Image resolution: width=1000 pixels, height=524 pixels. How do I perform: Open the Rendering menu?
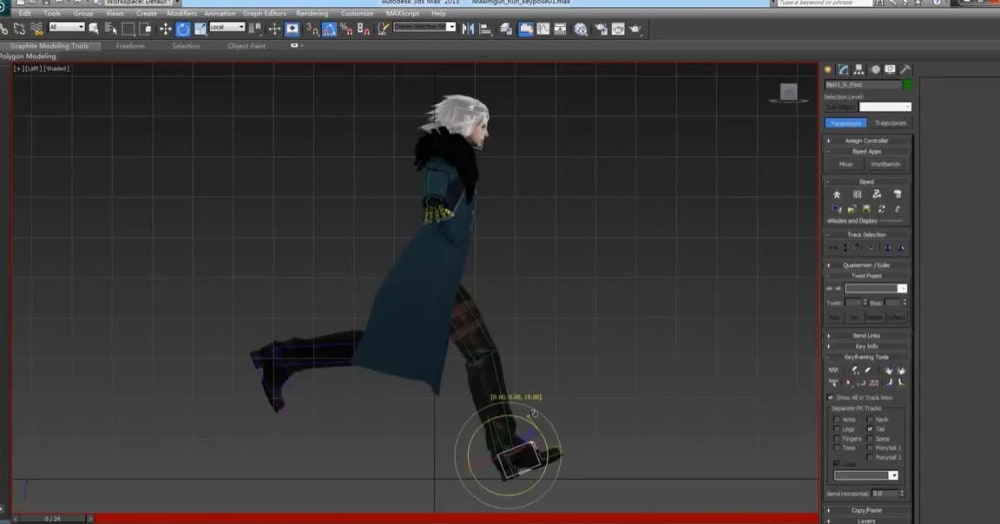312,13
